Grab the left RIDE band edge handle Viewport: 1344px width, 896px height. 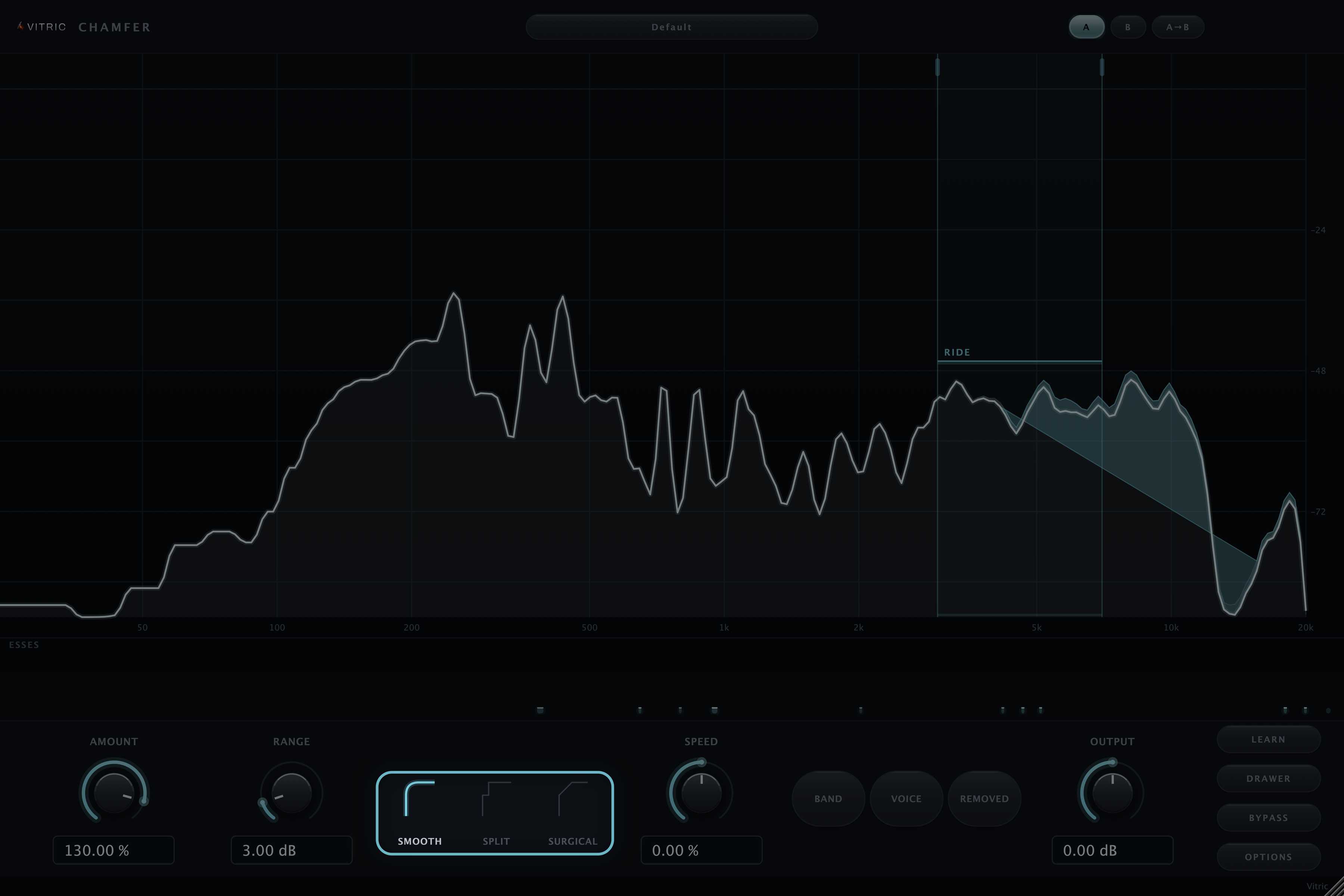[937, 67]
